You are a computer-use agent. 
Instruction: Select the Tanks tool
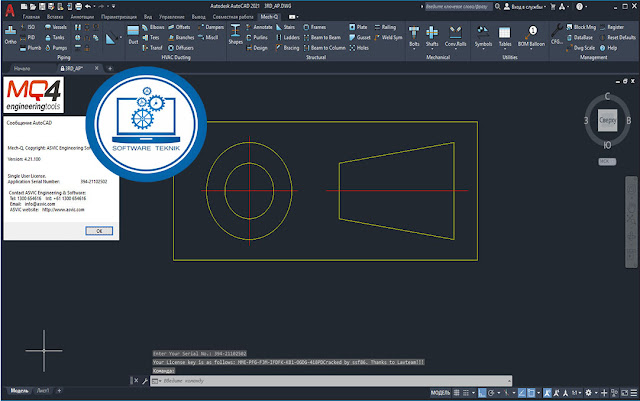55,38
